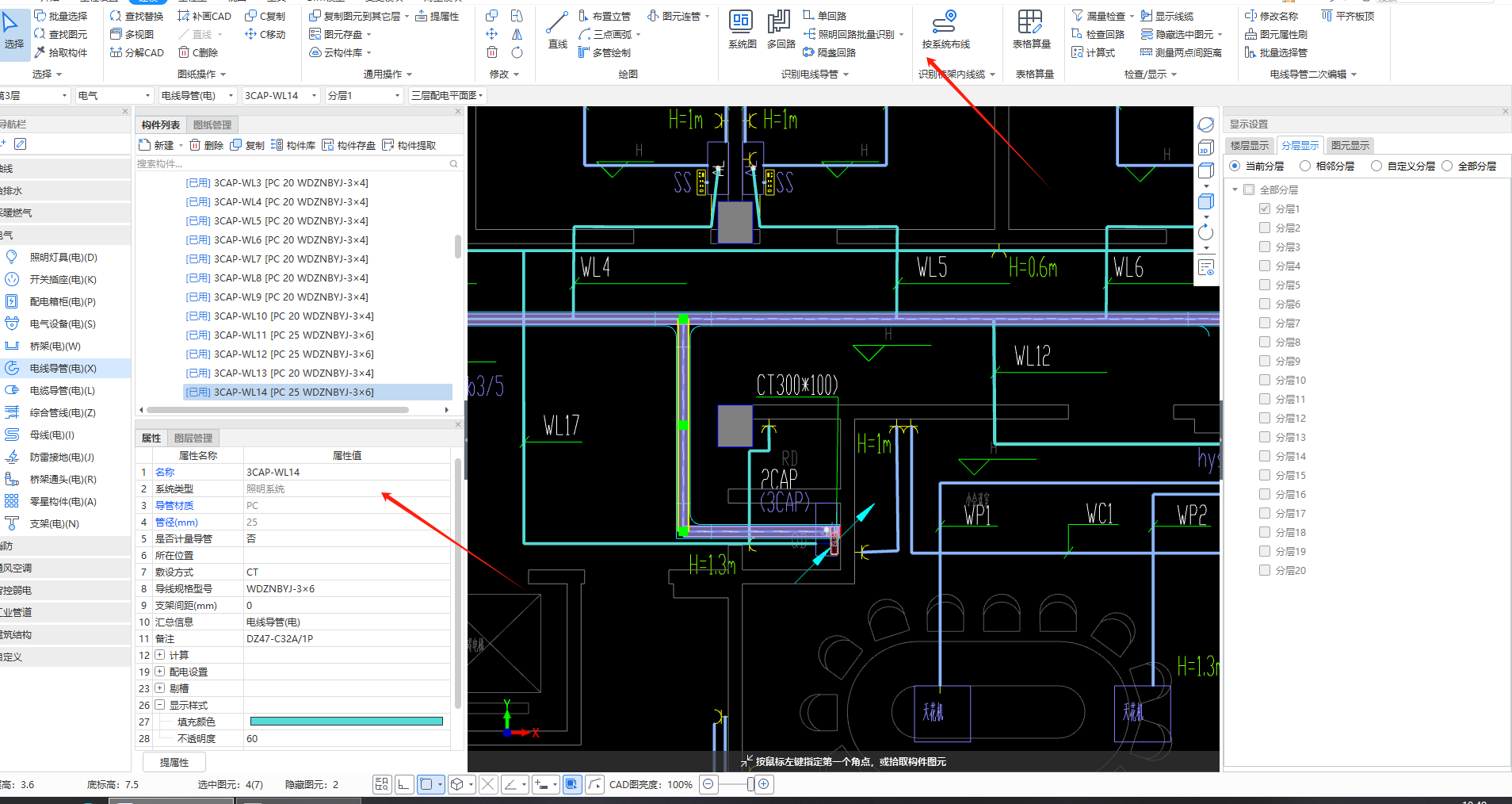Click the zoom-in plus icon for CAD brightness

764,784
